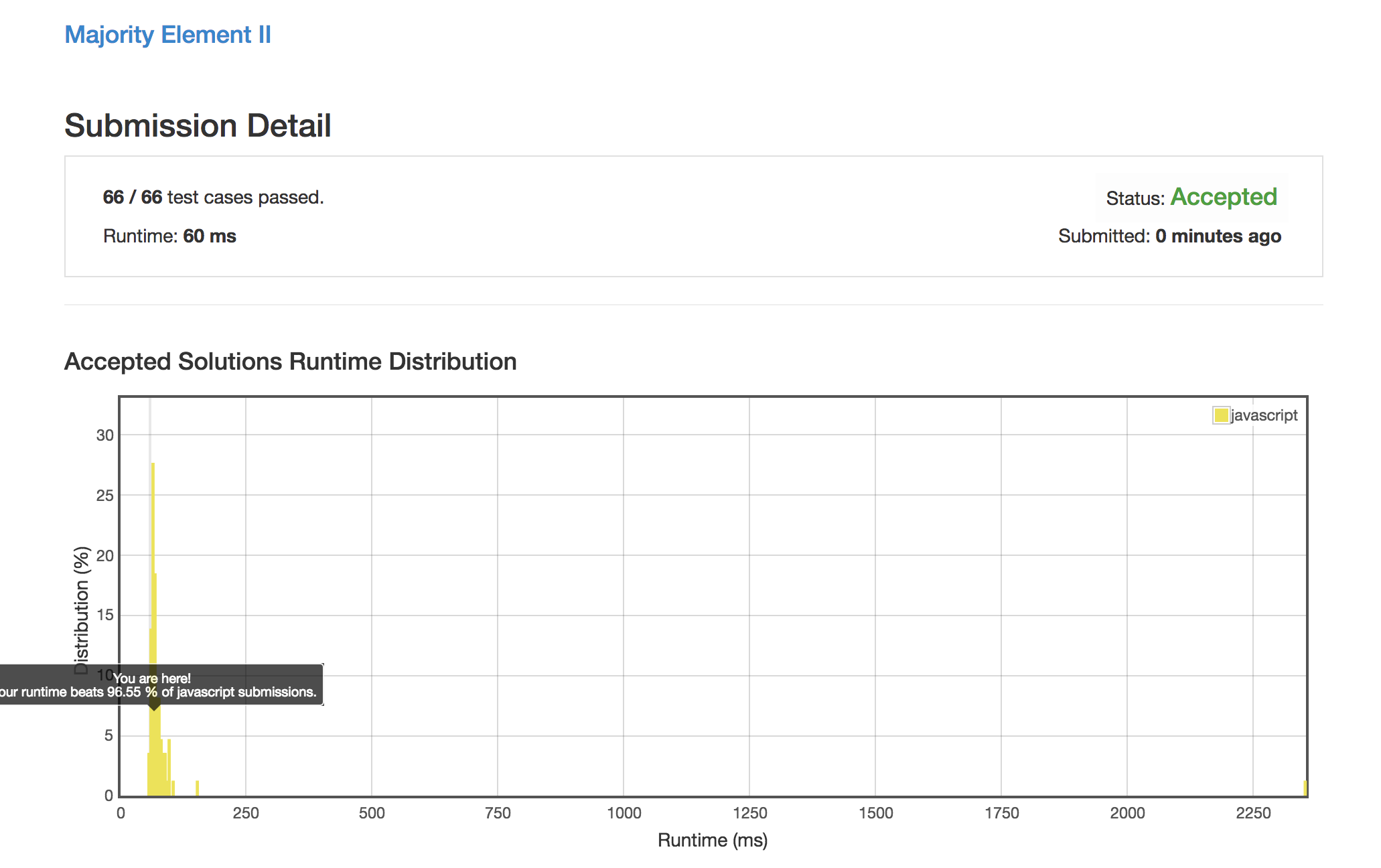1381x868 pixels.
Task: Click the Submission Detail heading
Action: tap(198, 126)
